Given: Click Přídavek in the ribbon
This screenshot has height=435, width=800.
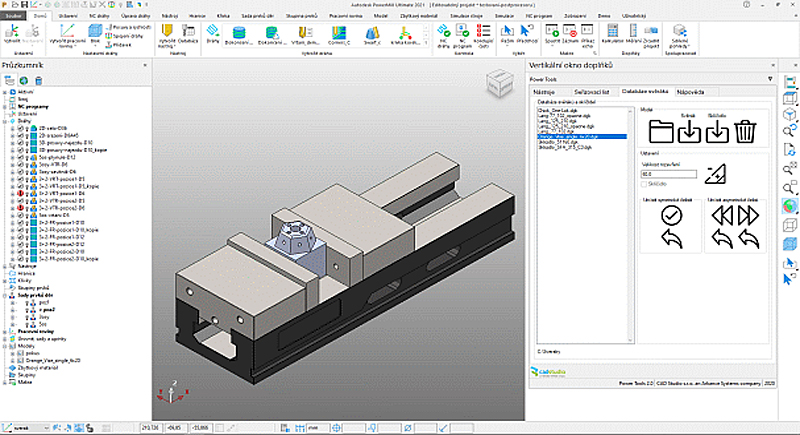Looking at the screenshot, I should (119, 45).
